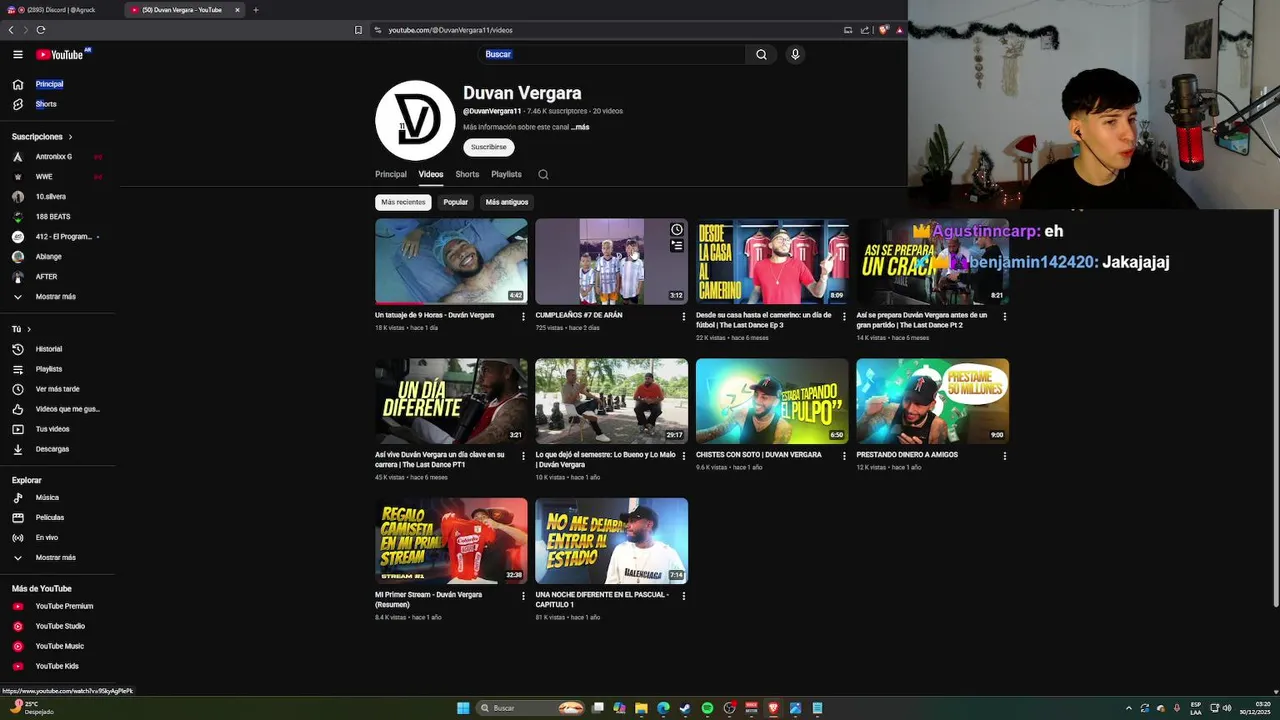1280x720 pixels.
Task: Filter by Más recientes chip
Action: click(x=403, y=202)
